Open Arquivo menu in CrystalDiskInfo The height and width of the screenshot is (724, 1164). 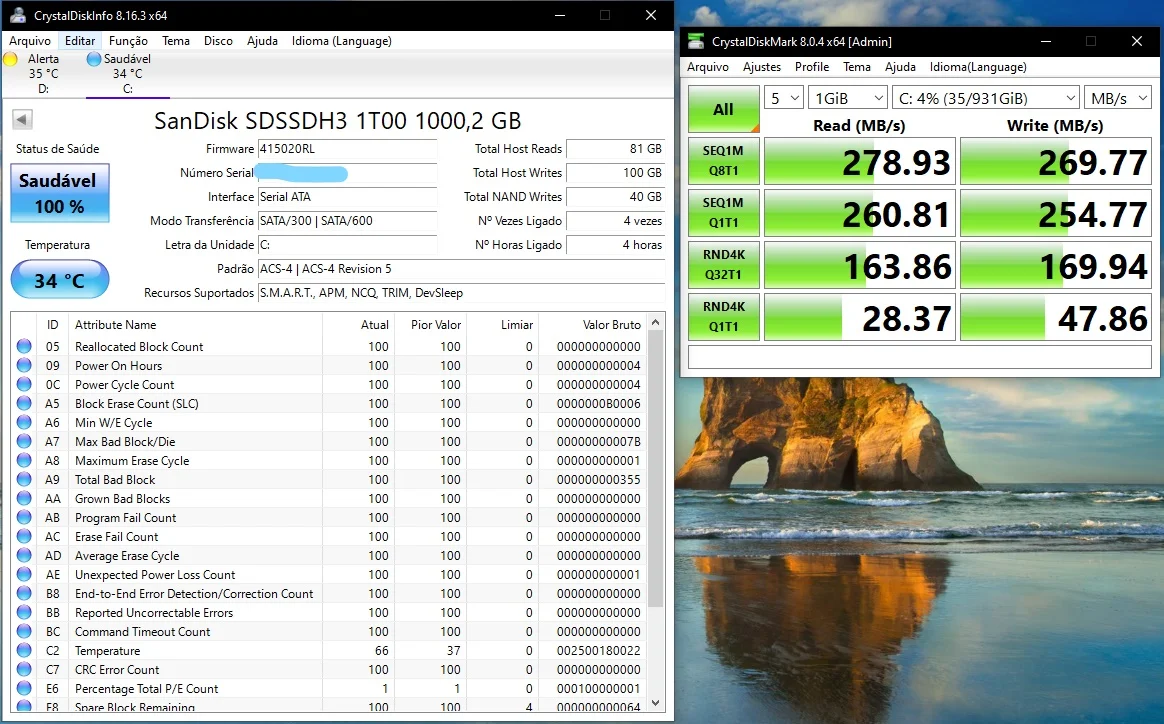coord(30,41)
